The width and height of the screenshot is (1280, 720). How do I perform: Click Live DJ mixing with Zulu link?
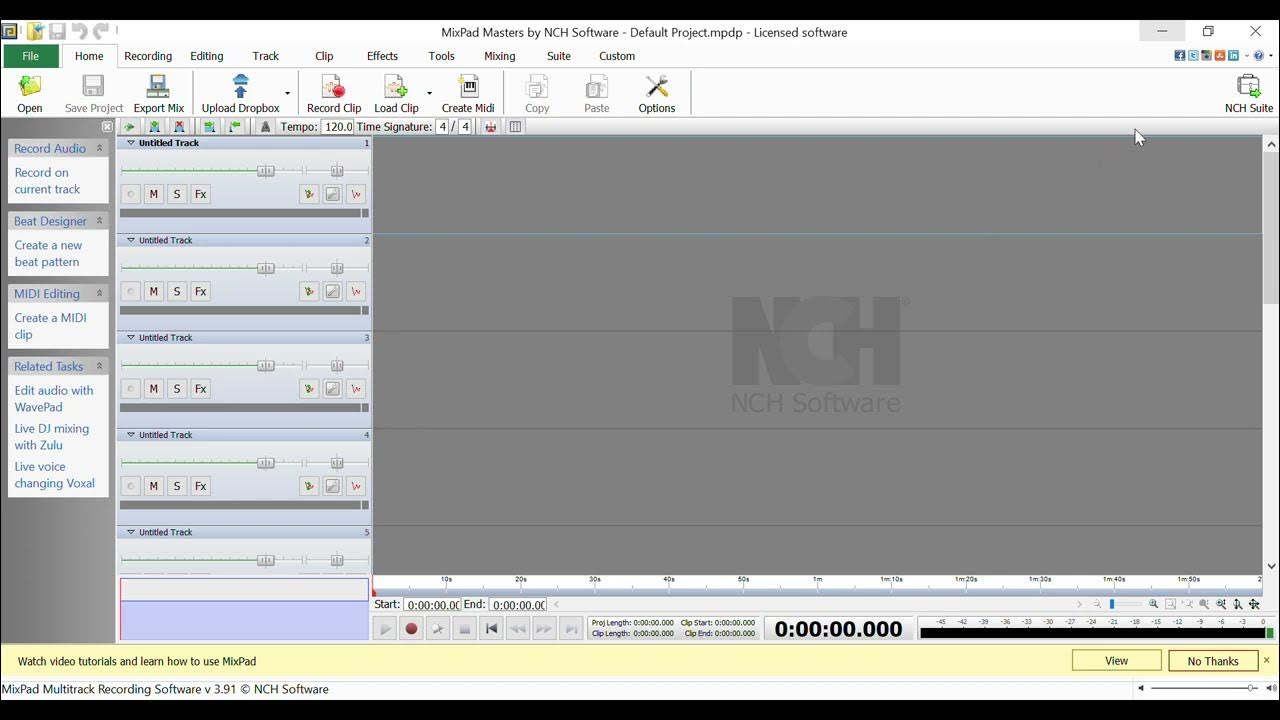click(52, 437)
